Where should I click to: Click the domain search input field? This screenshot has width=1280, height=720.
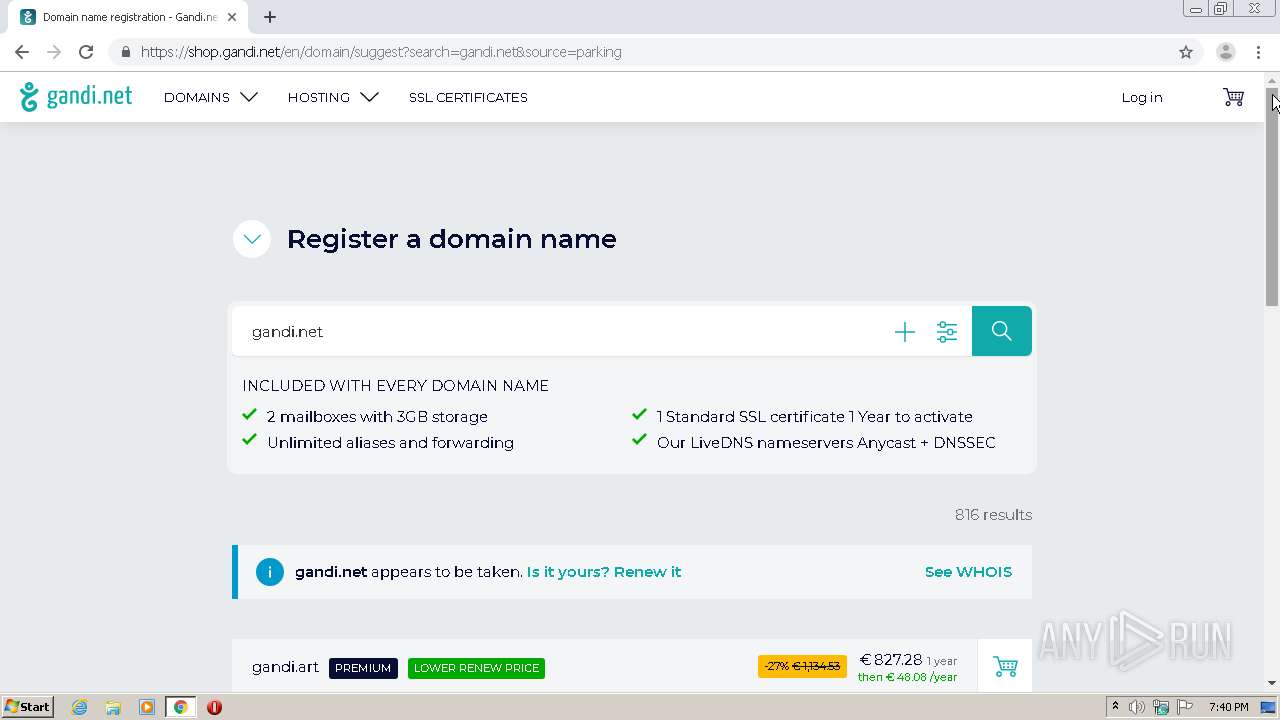pyautogui.click(x=560, y=332)
